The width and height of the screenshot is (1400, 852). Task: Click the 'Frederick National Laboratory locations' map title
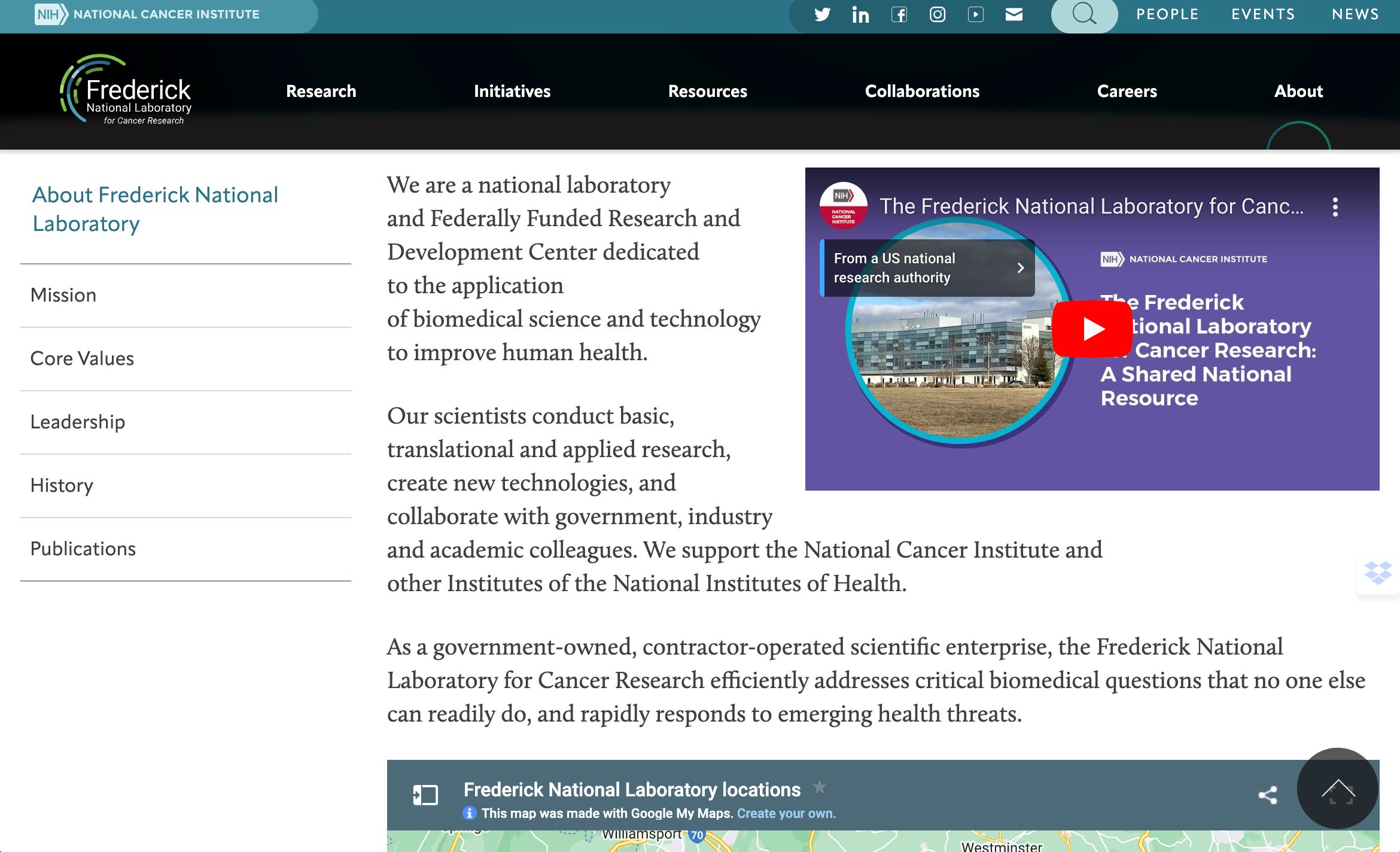coord(632,790)
